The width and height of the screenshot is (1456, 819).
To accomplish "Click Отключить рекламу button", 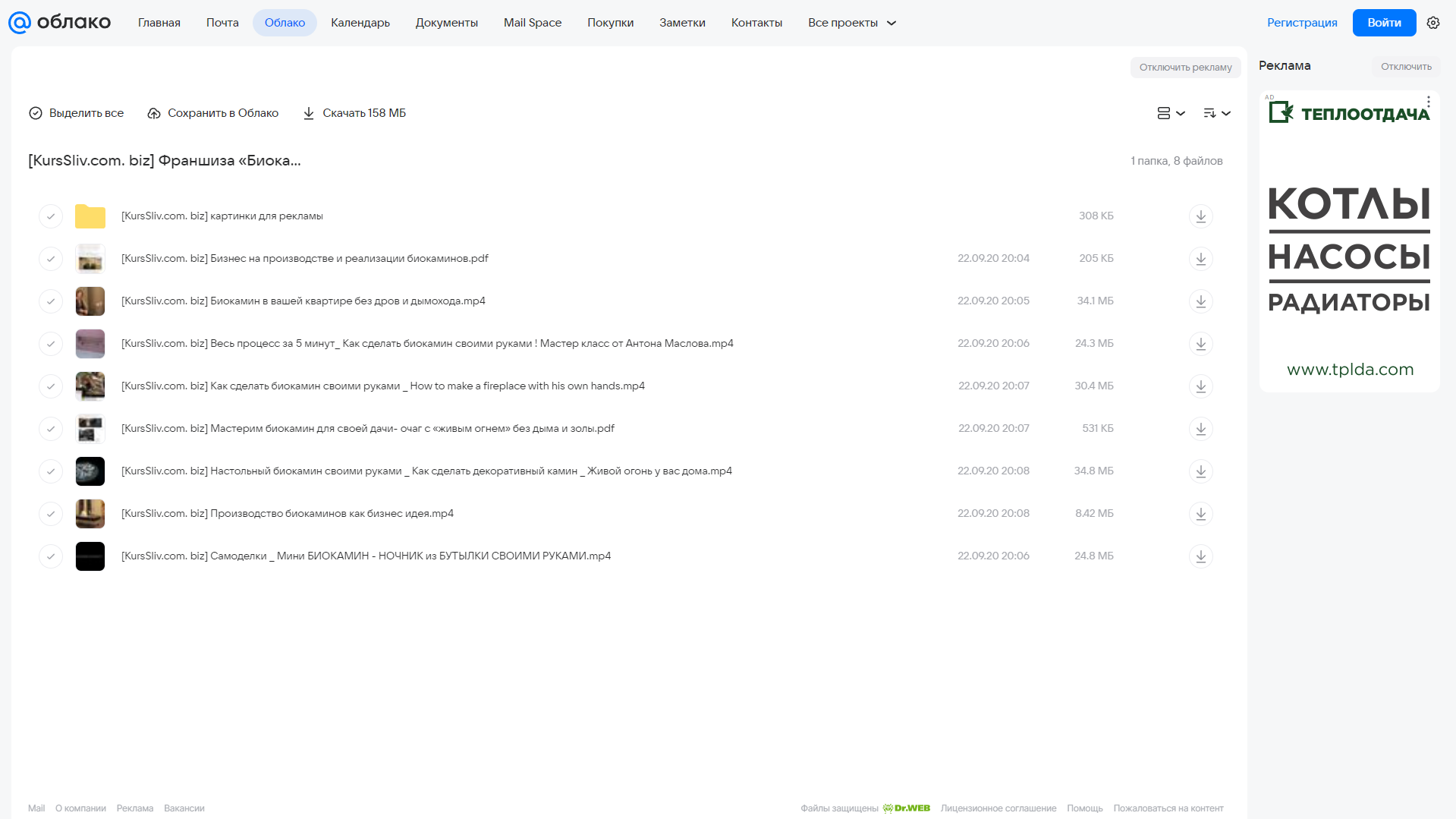I will pos(1185,68).
